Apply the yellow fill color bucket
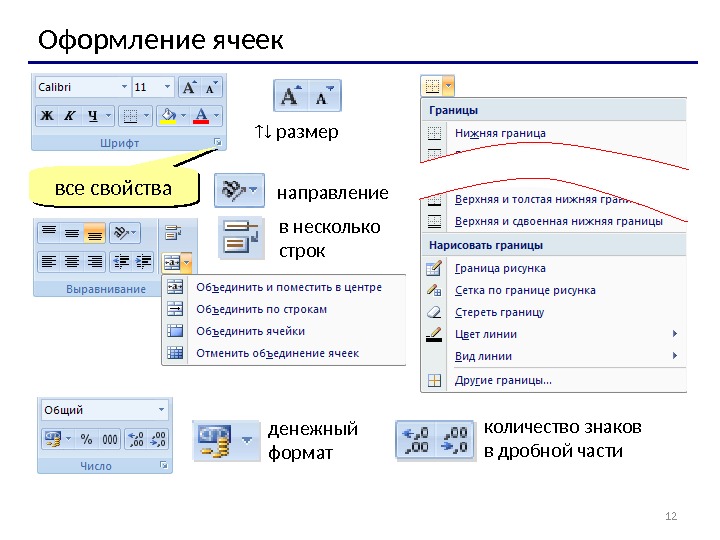The height and width of the screenshot is (540, 720). (x=169, y=116)
